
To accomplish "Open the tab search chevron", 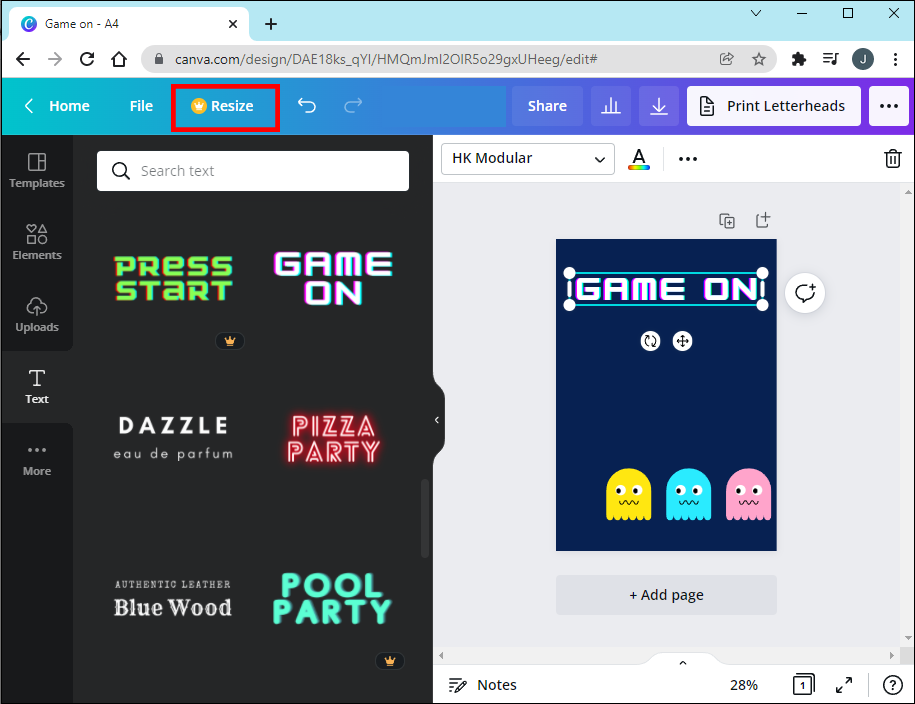I will pos(756,13).
